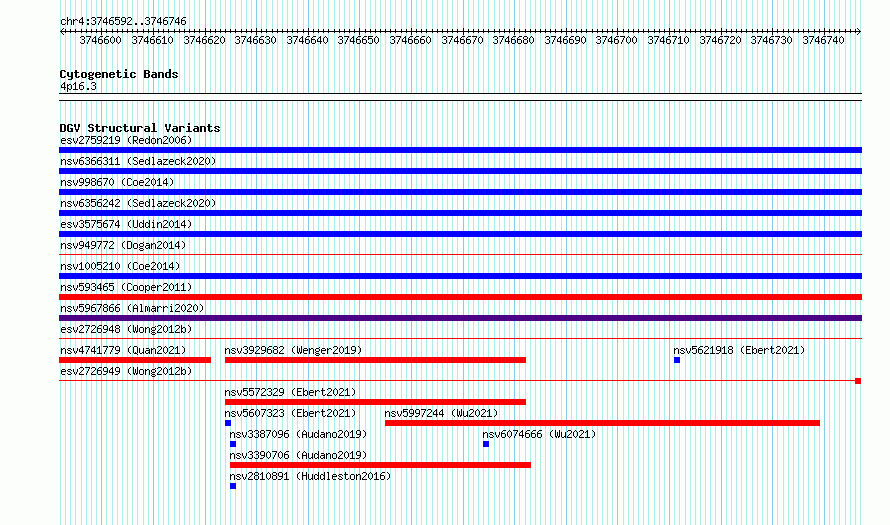Click ruler position 3746670
Viewport: 890px width, 525px height.
462,40
